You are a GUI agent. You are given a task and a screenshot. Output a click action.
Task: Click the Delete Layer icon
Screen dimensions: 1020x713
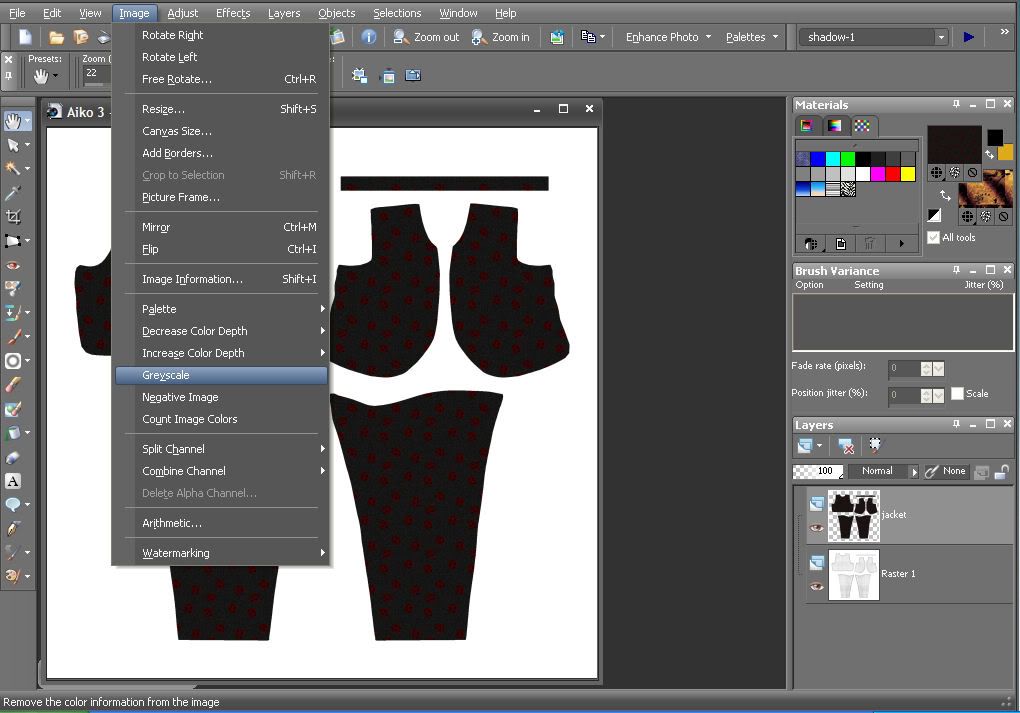846,446
